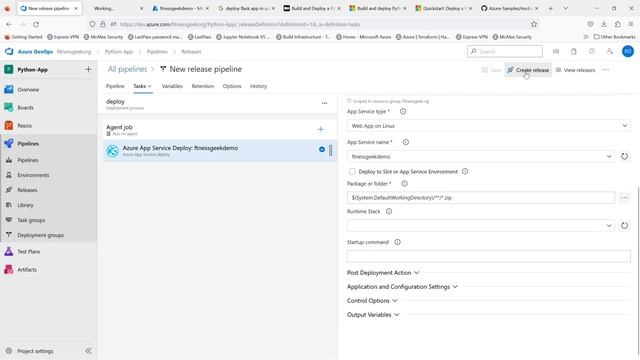Bookmark this page with star icon
This screenshot has width=640, height=360.
tap(534, 24)
